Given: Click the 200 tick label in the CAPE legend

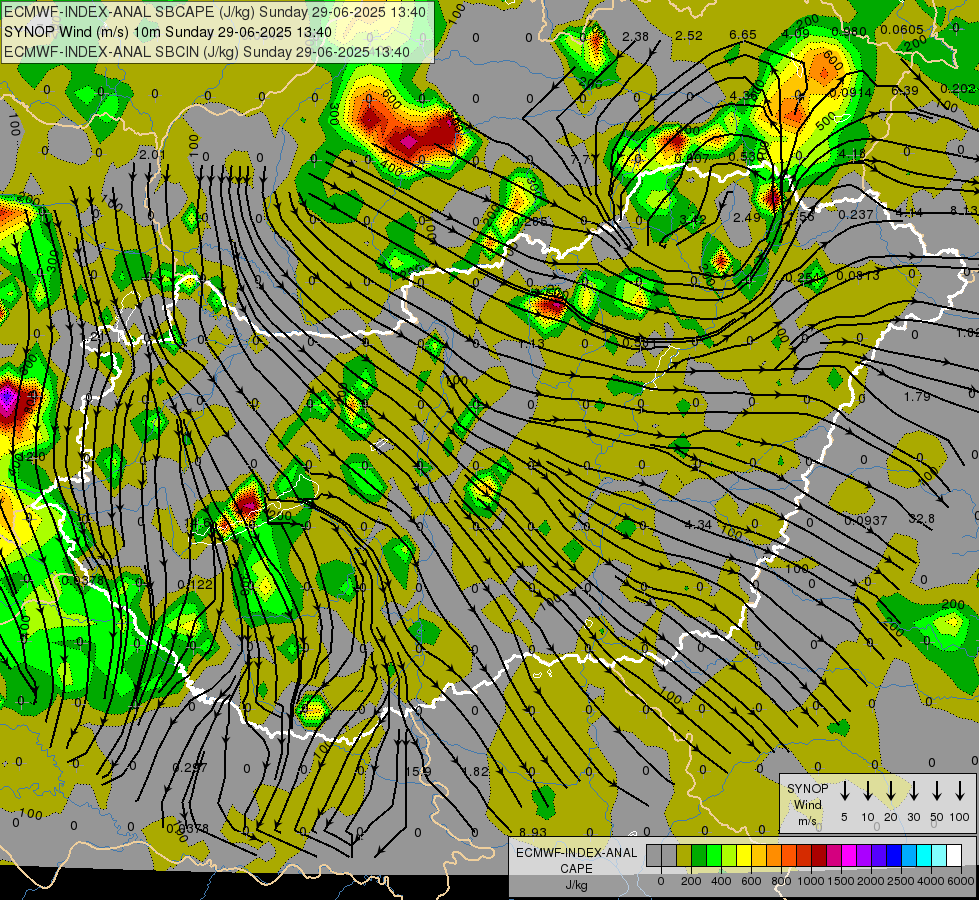Looking at the screenshot, I should coord(691,881).
